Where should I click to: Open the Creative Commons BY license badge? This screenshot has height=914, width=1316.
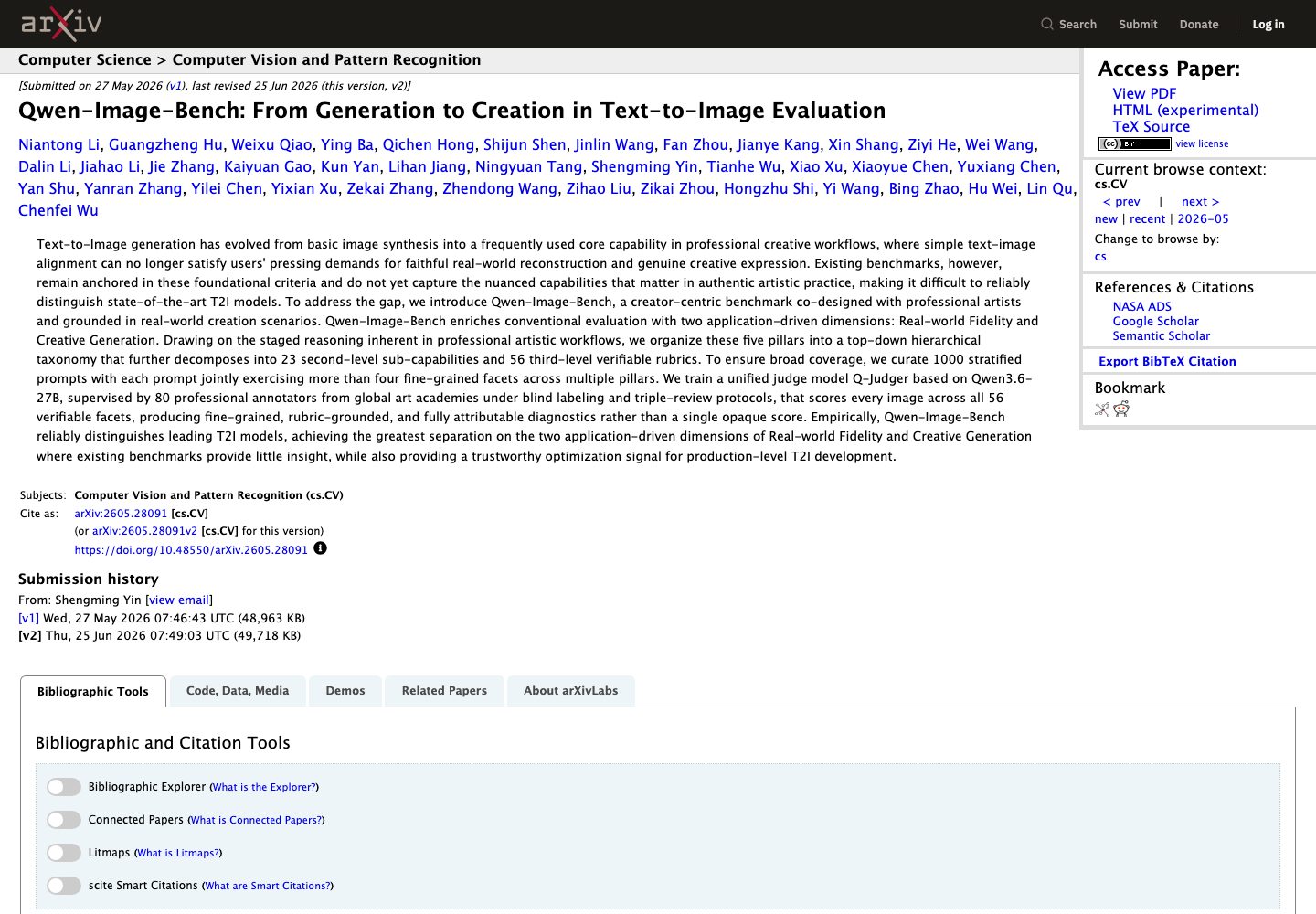tap(1134, 144)
